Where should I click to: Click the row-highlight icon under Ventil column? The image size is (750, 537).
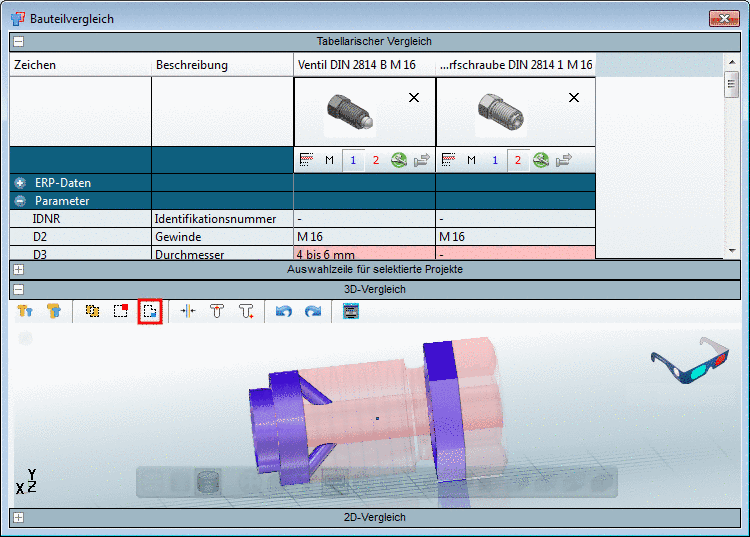tap(306, 160)
